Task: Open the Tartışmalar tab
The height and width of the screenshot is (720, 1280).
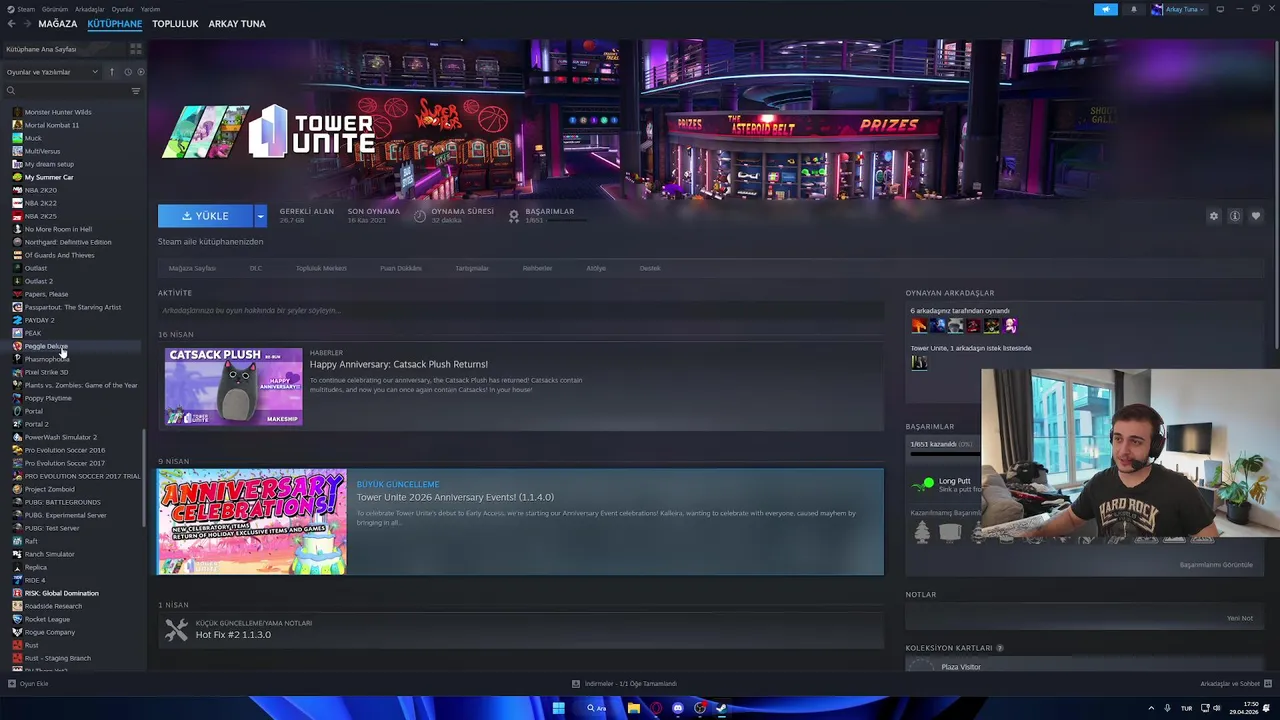Action: click(472, 268)
